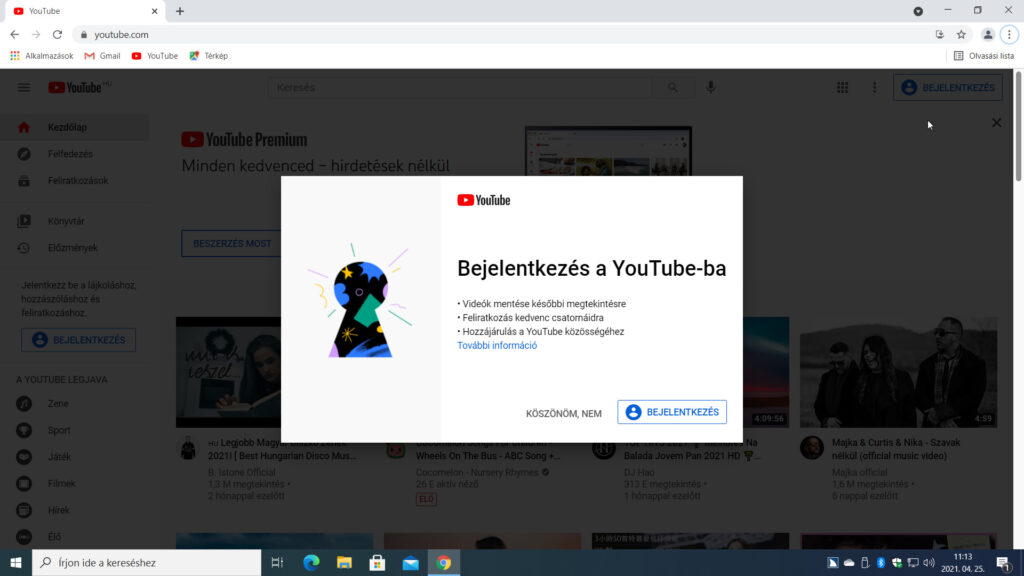Image resolution: width=1024 pixels, height=576 pixels.
Task: Open the three-dot settings menu in header
Action: point(874,88)
